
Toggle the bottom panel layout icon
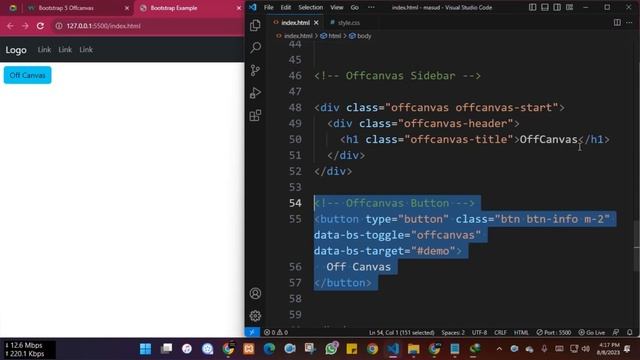tap(544, 7)
